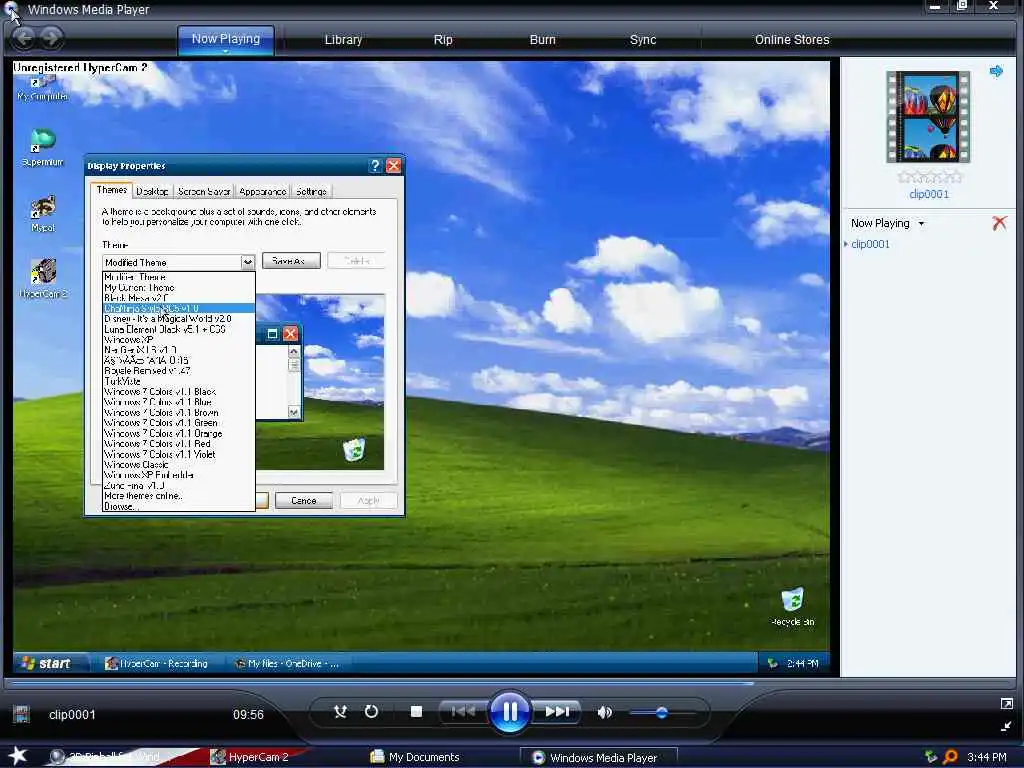Screen dimensions: 1024x768
Task: Click the orange search tray icon
Action: [950, 757]
